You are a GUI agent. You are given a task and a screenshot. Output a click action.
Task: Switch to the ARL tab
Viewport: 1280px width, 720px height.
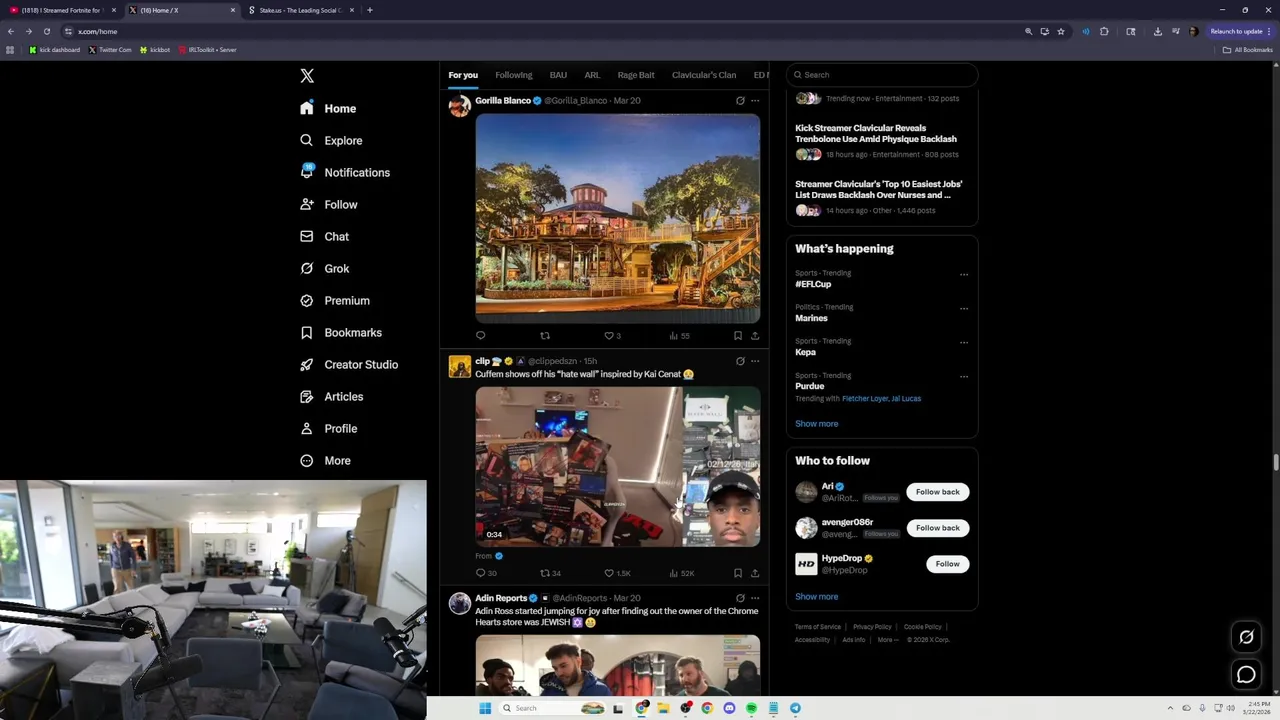pyautogui.click(x=592, y=75)
